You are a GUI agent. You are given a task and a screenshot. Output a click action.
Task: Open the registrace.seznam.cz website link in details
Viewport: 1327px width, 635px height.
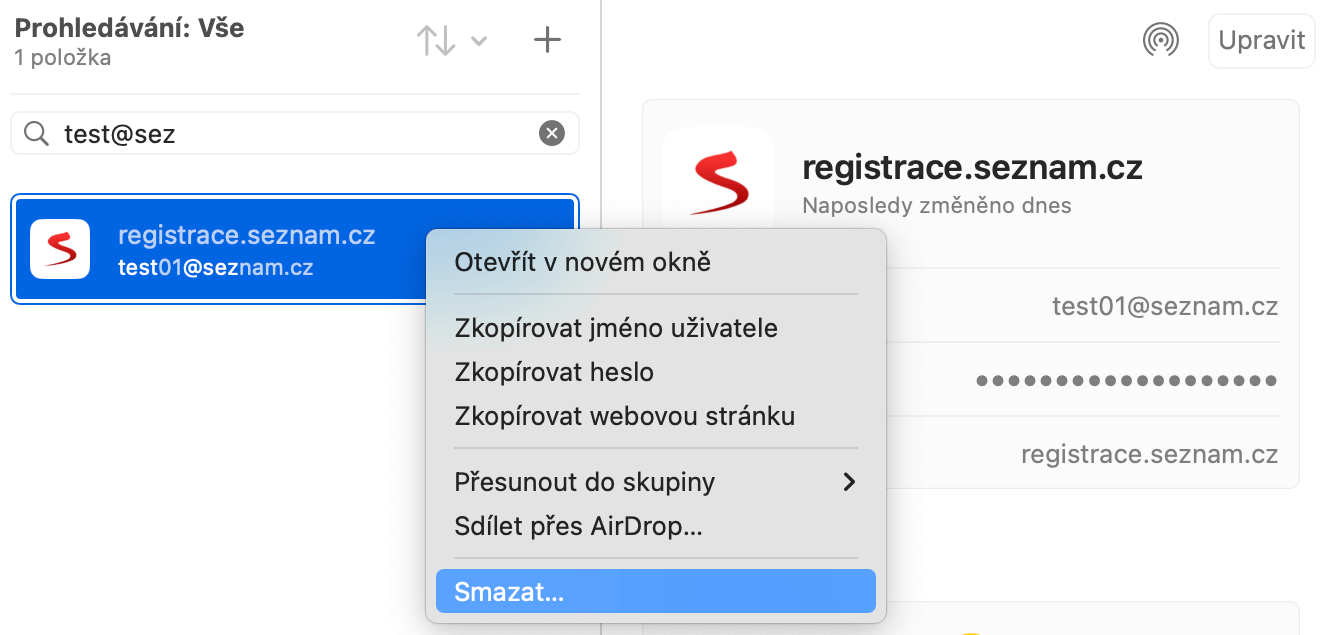coord(1149,454)
